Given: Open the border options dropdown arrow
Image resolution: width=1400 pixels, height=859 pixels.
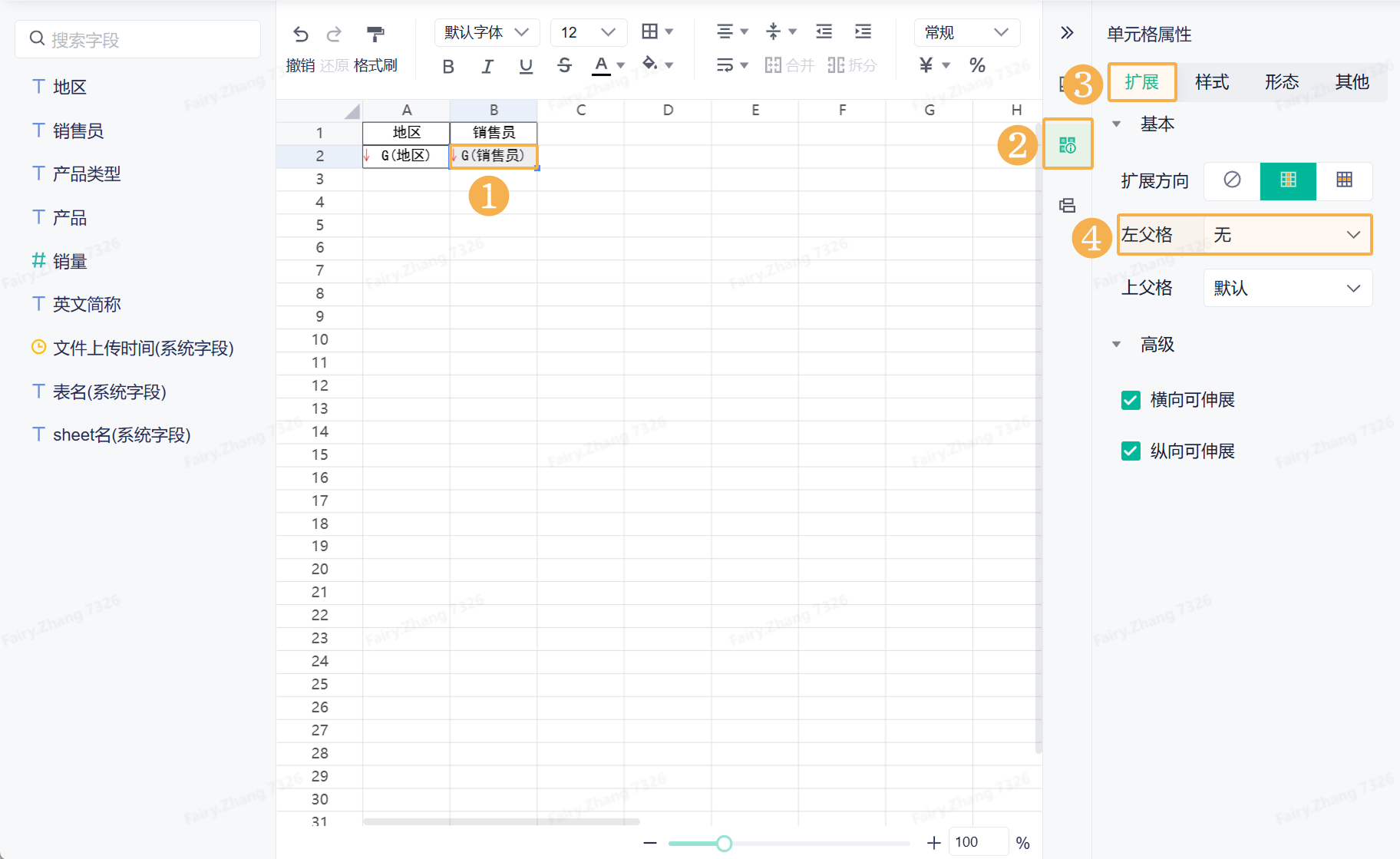Looking at the screenshot, I should tap(669, 32).
